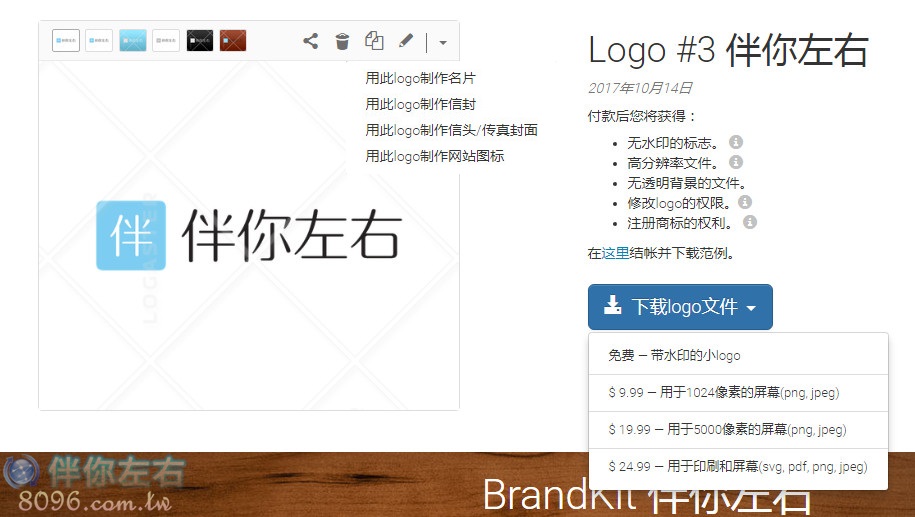Click the share icon above logo preview
Viewport: 915px width, 517px height.
(310, 41)
